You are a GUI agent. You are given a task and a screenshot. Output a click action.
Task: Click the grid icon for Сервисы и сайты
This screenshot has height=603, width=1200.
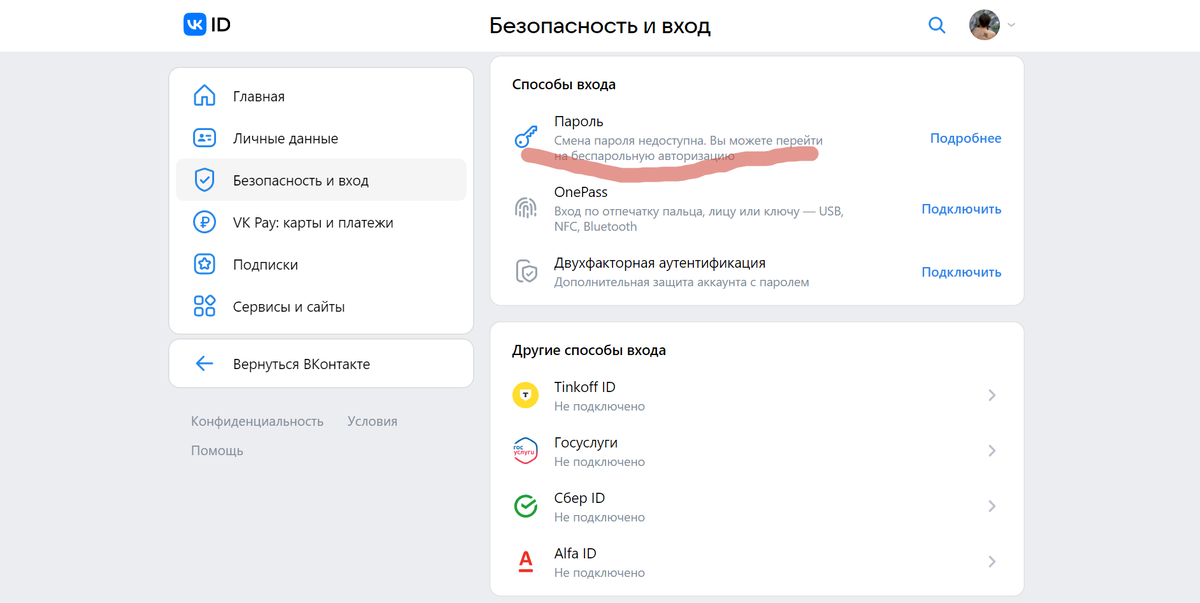click(x=204, y=306)
